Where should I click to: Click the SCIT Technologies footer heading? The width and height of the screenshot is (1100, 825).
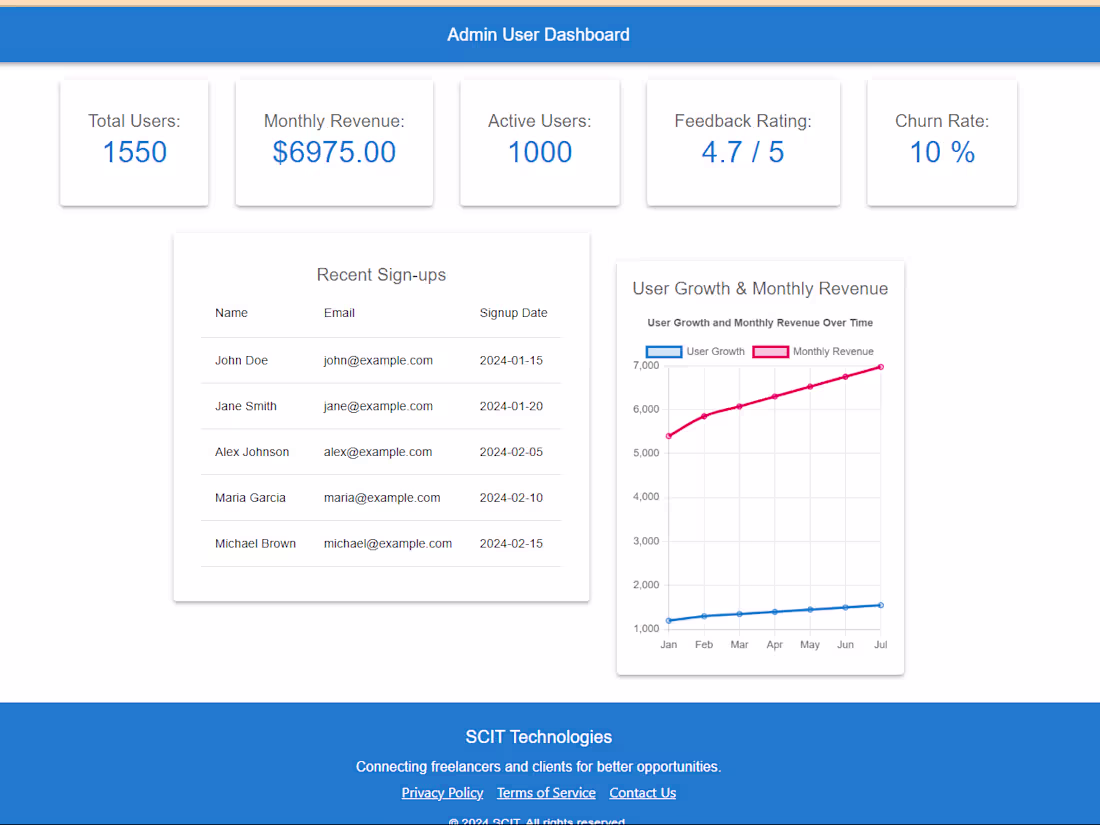pyautogui.click(x=538, y=737)
